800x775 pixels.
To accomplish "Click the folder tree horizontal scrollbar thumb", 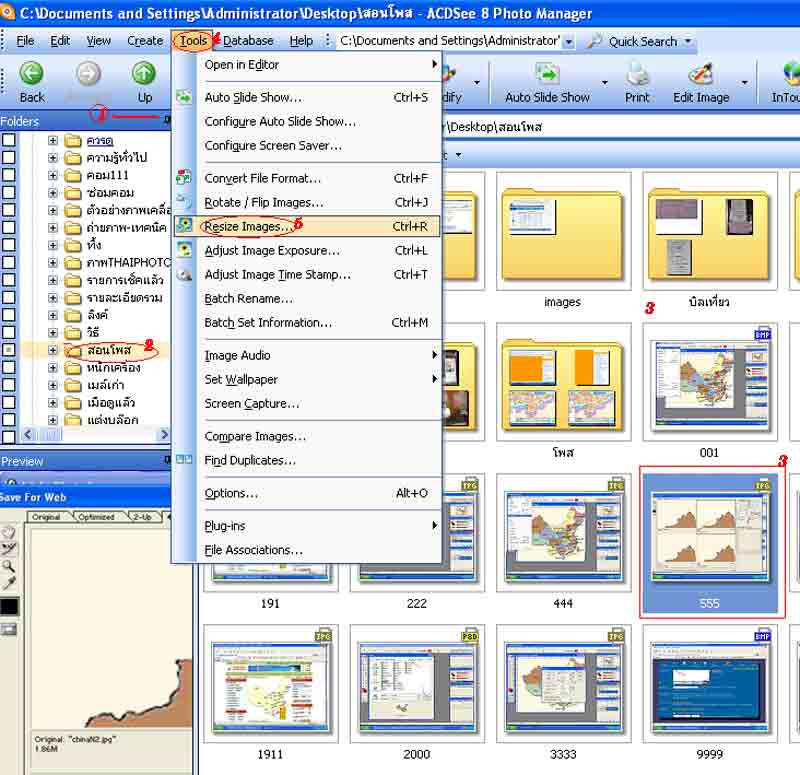I will (49, 434).
